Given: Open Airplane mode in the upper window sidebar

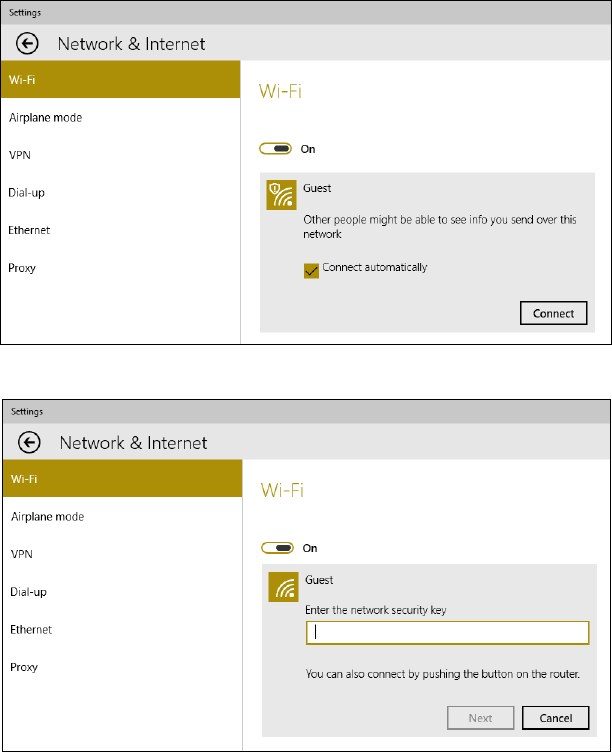Looking at the screenshot, I should (46, 118).
